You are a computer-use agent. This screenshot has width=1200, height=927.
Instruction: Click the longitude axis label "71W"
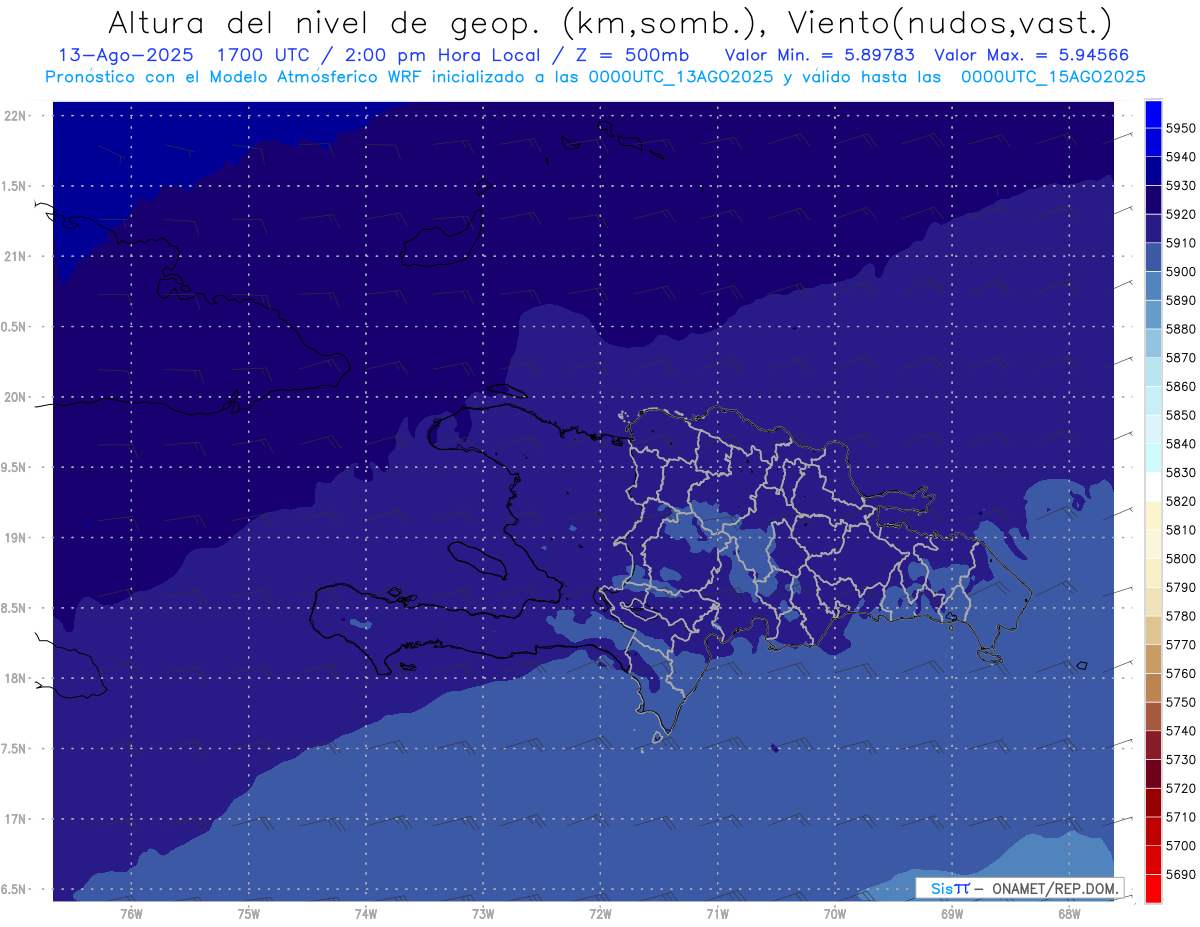click(717, 913)
